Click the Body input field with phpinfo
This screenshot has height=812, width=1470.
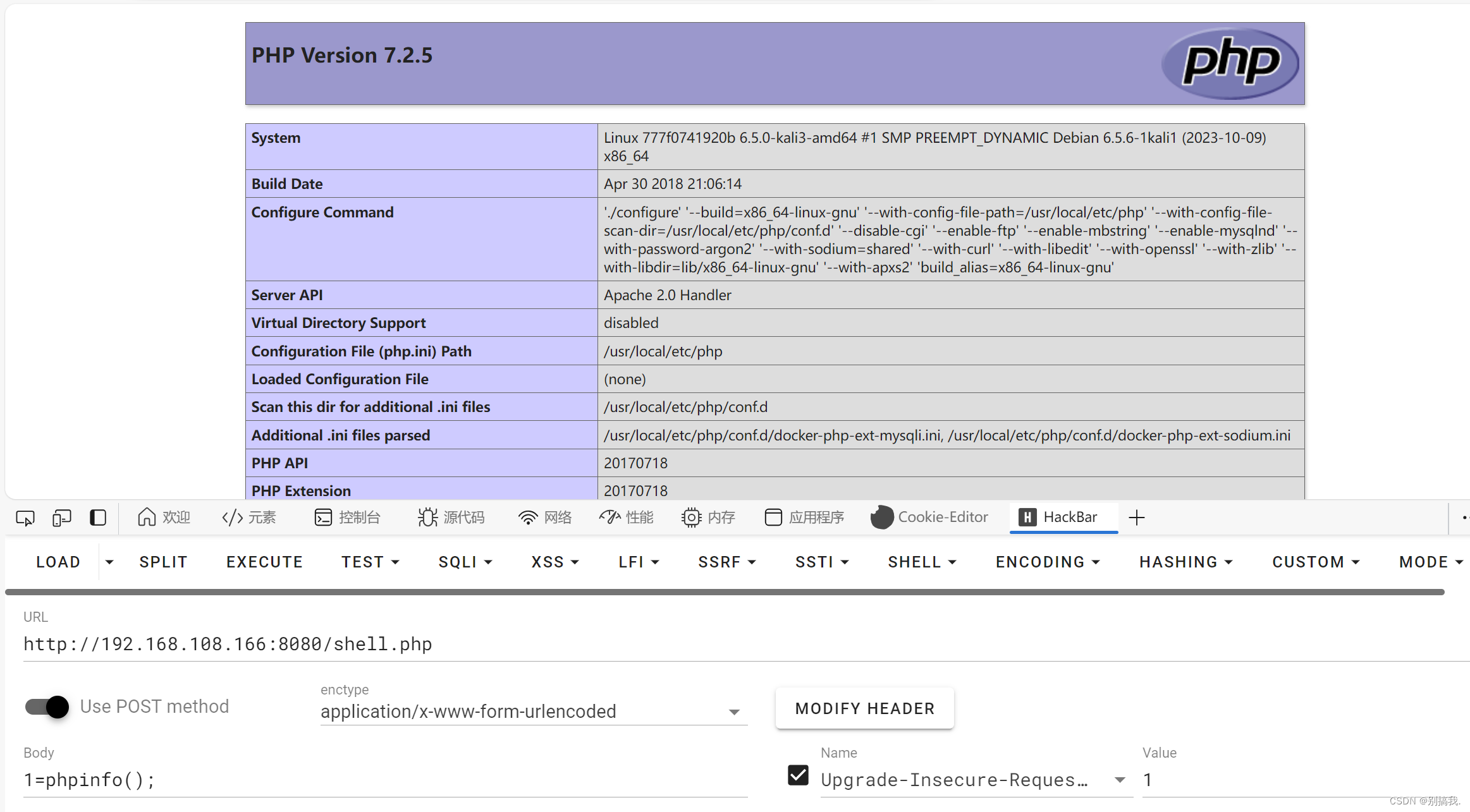coord(386,780)
